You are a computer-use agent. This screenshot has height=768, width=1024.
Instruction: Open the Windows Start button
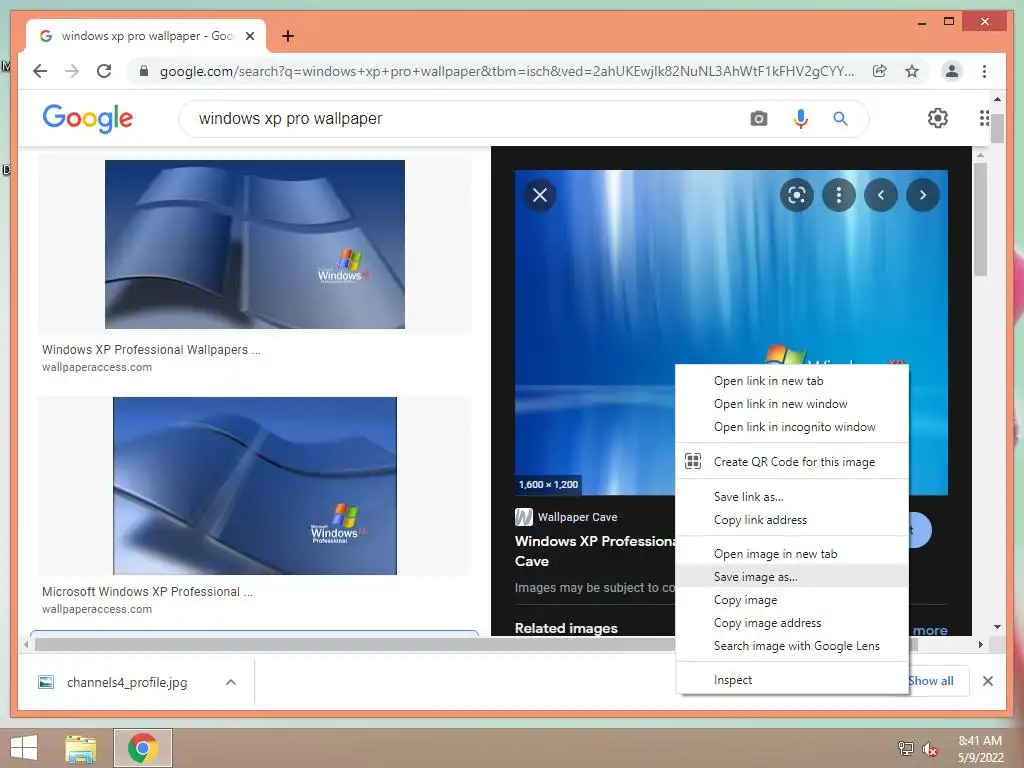(24, 748)
